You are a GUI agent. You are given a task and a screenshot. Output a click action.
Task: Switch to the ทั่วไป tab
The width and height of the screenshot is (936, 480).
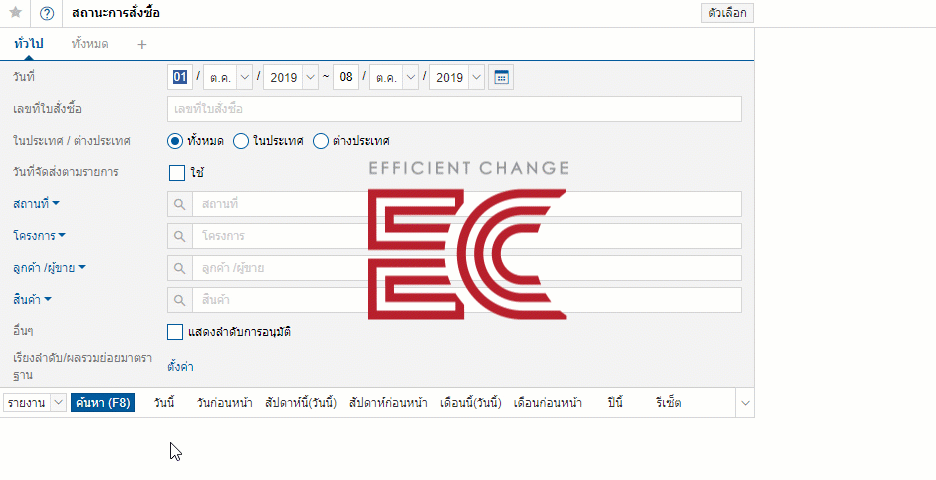29,44
